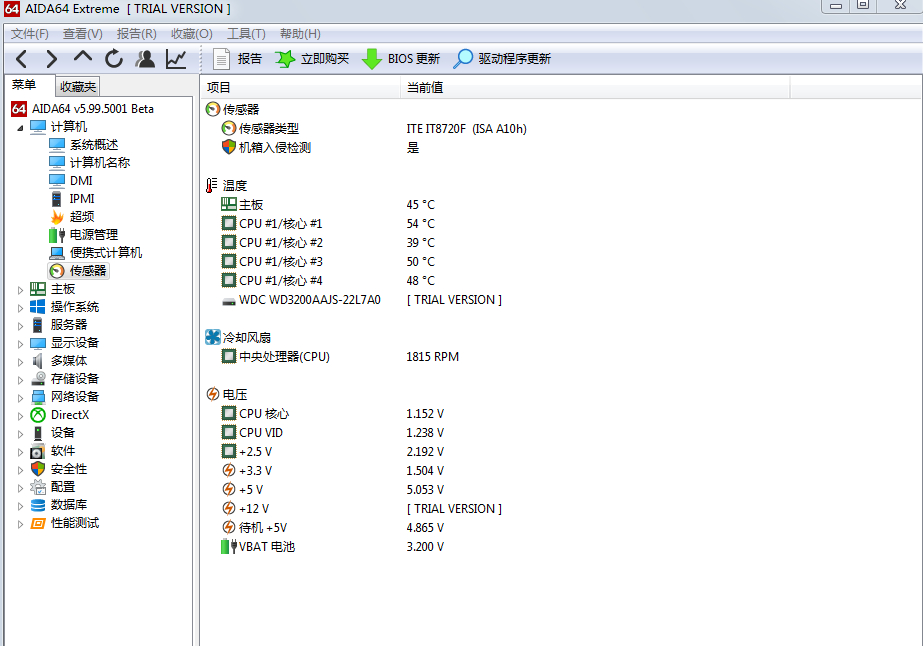Click the 冷却风扇 fan icon

pos(213,337)
